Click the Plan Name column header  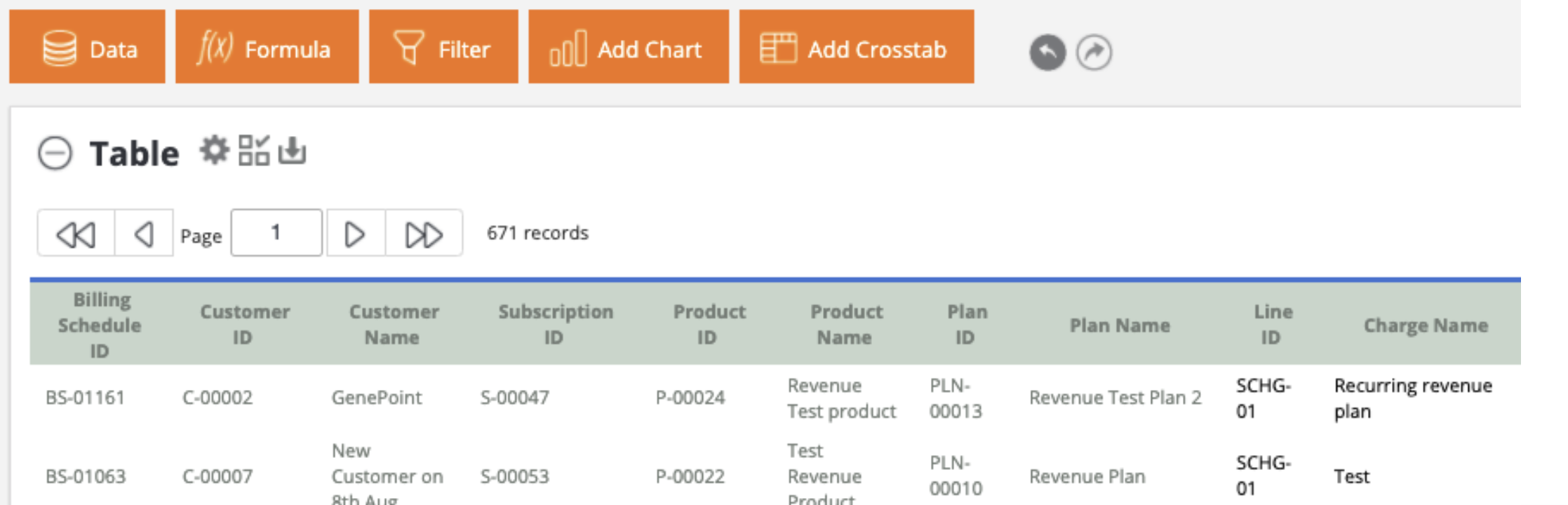[x=1120, y=325]
